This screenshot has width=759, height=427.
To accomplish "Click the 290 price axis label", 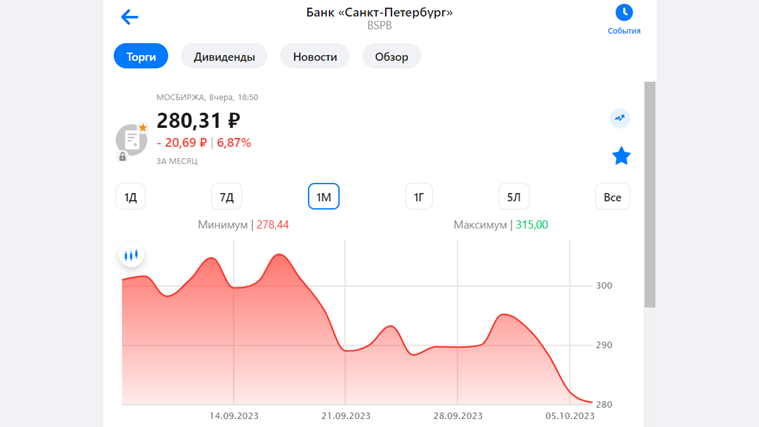I will (604, 345).
